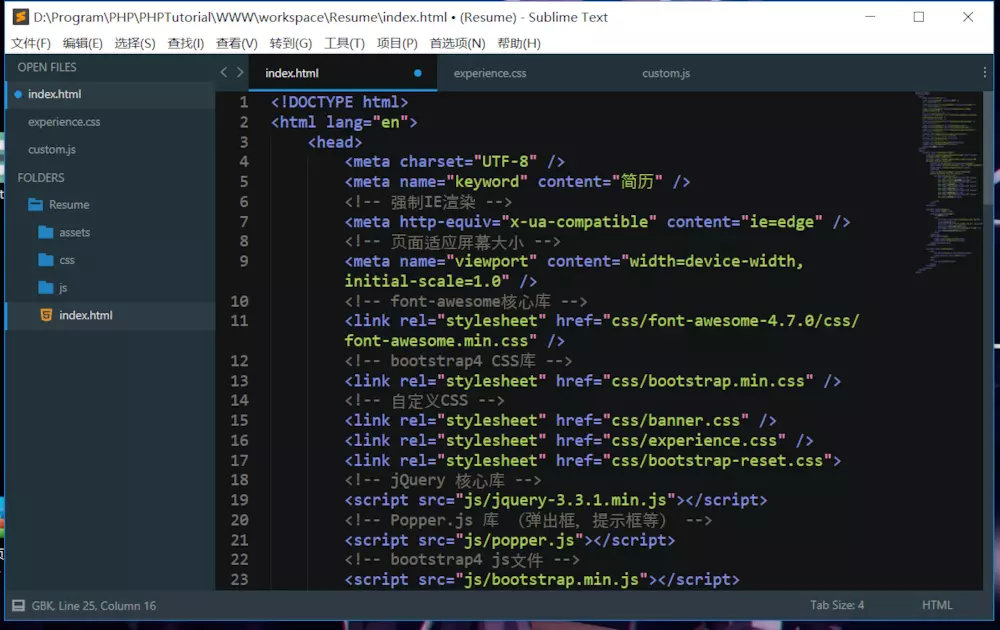This screenshot has width=1000, height=630.
Task: Click line number 11 in gutter
Action: tap(239, 321)
